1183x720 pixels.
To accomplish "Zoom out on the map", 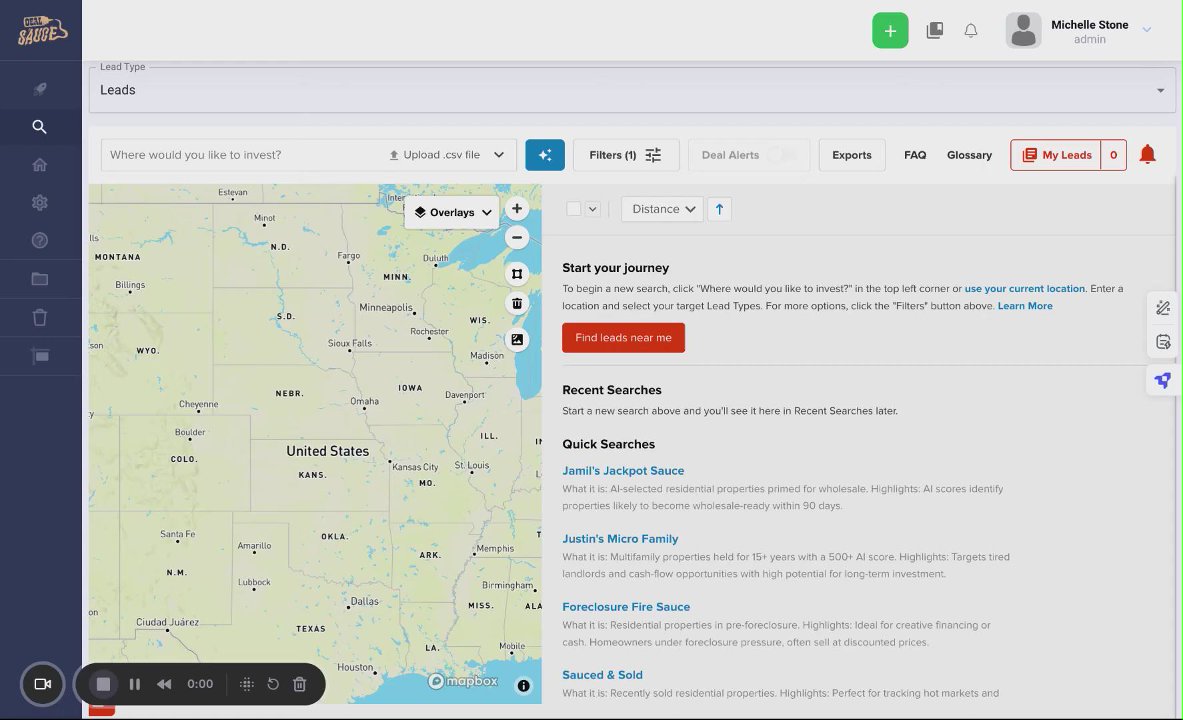I will 517,237.
